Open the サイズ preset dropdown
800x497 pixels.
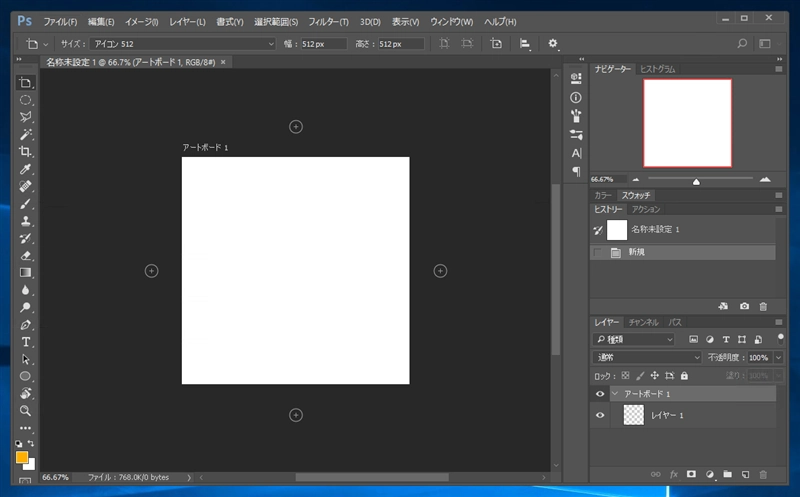(x=182, y=44)
